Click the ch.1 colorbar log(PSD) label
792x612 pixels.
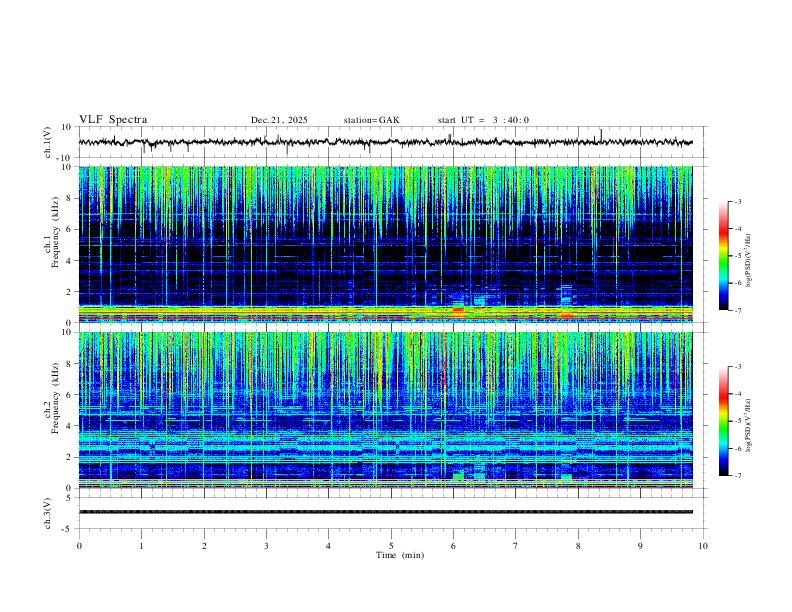pos(748,261)
